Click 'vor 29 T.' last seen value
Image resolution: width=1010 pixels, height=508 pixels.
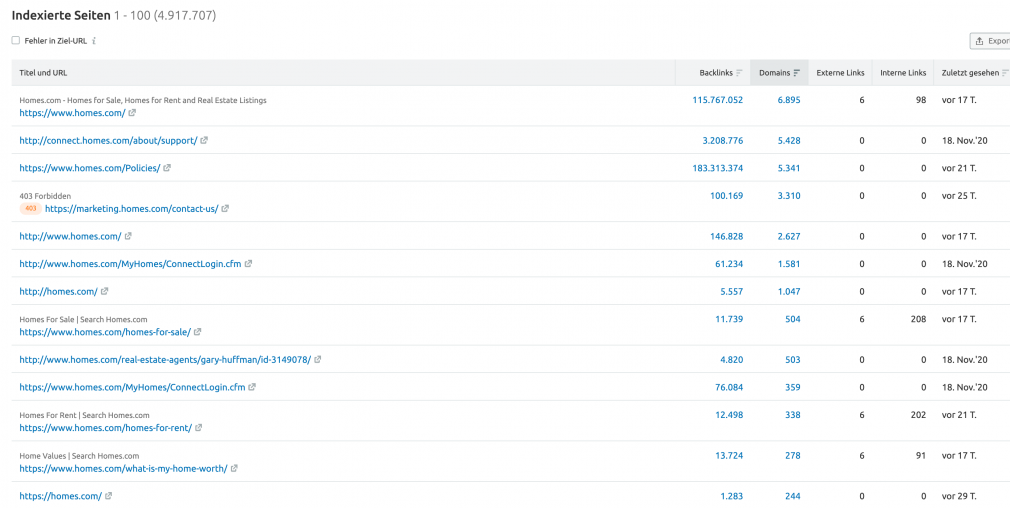tap(959, 496)
